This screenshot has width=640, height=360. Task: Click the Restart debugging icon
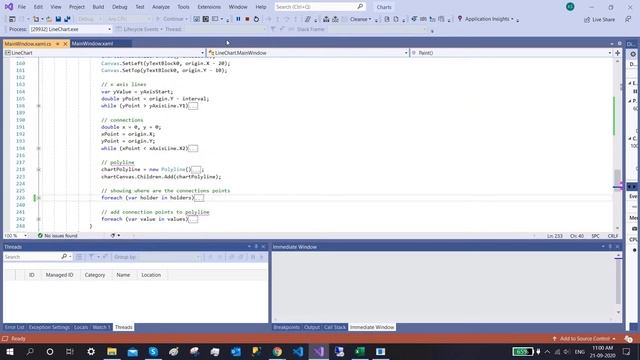point(256,19)
